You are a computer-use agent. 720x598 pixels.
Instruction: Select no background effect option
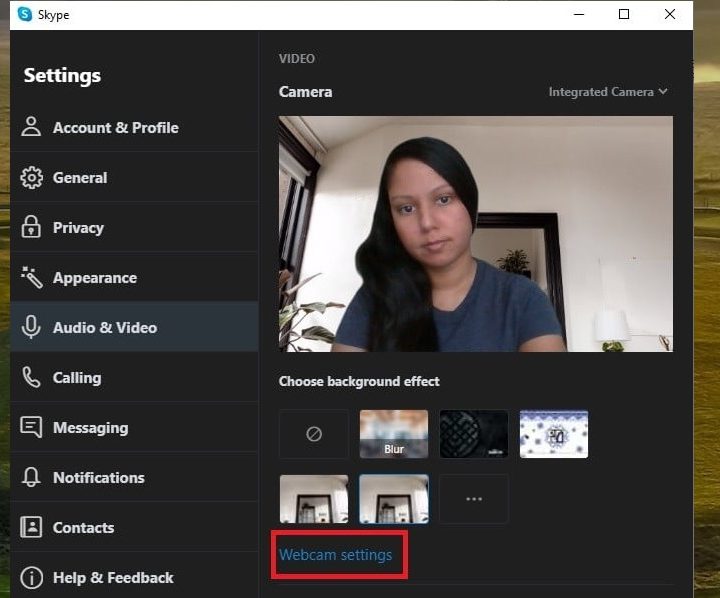[x=314, y=434]
